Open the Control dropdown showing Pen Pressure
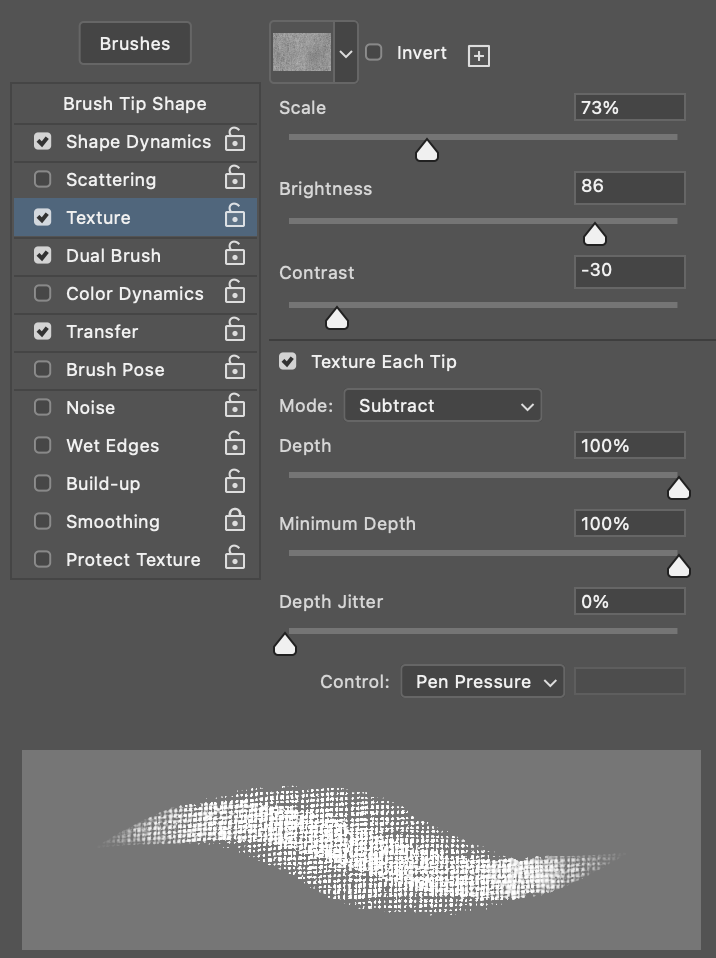Screen dimensions: 716x958 click(x=483, y=681)
